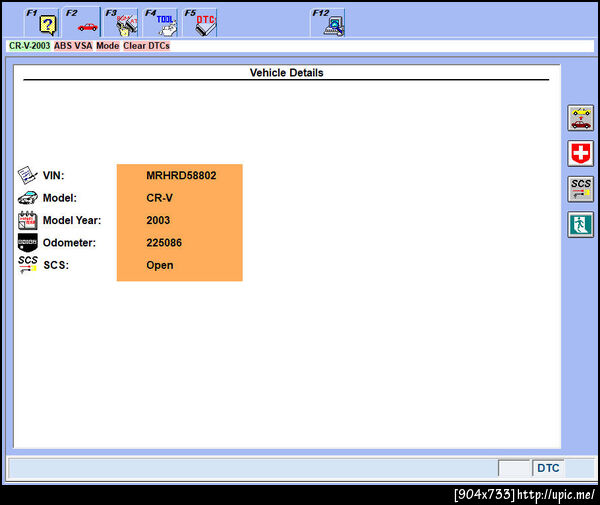The height and width of the screenshot is (505, 600).
Task: Open the F12 computer diagnostics icon
Action: click(328, 23)
